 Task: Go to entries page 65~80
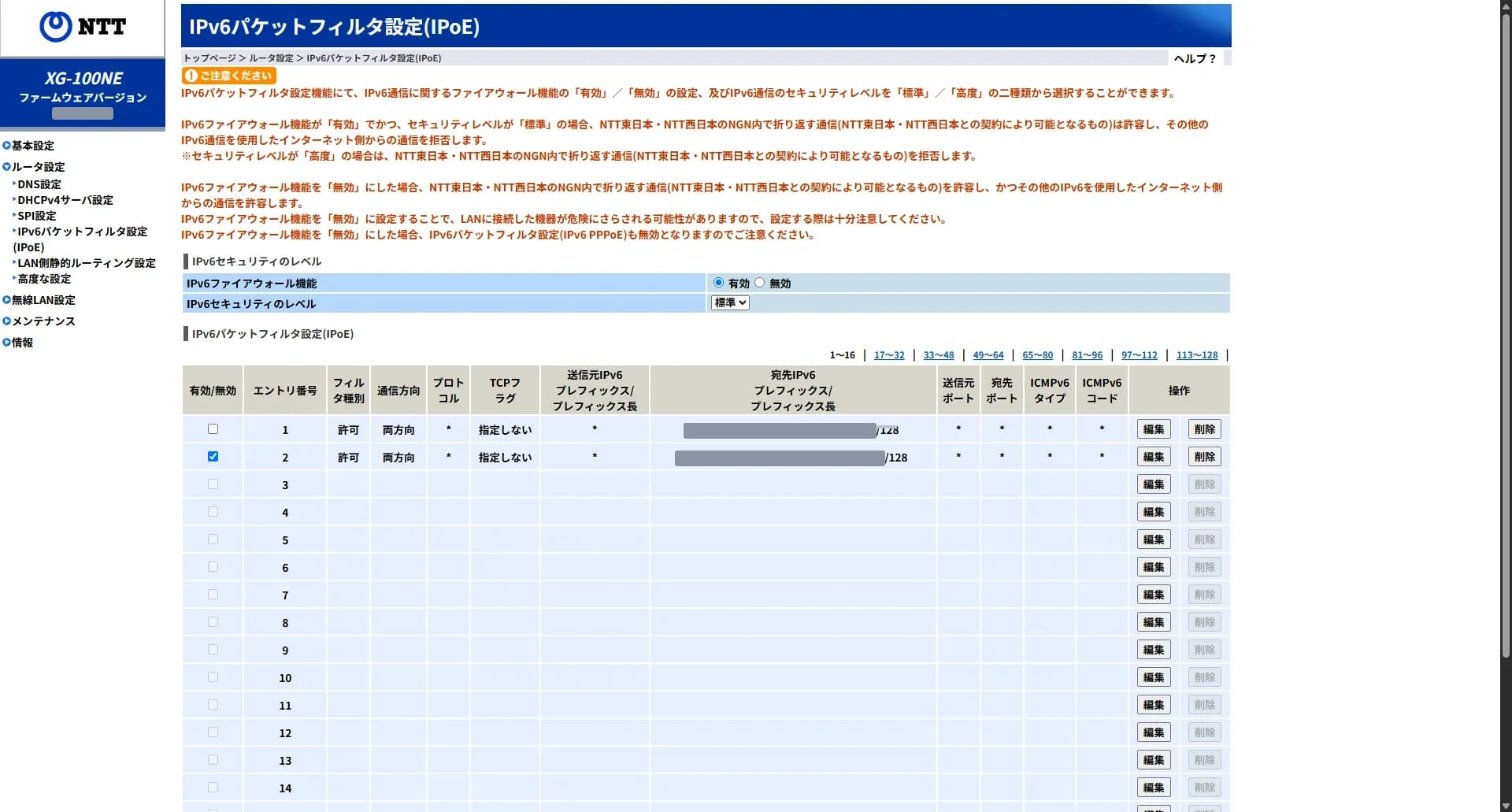tap(1037, 355)
